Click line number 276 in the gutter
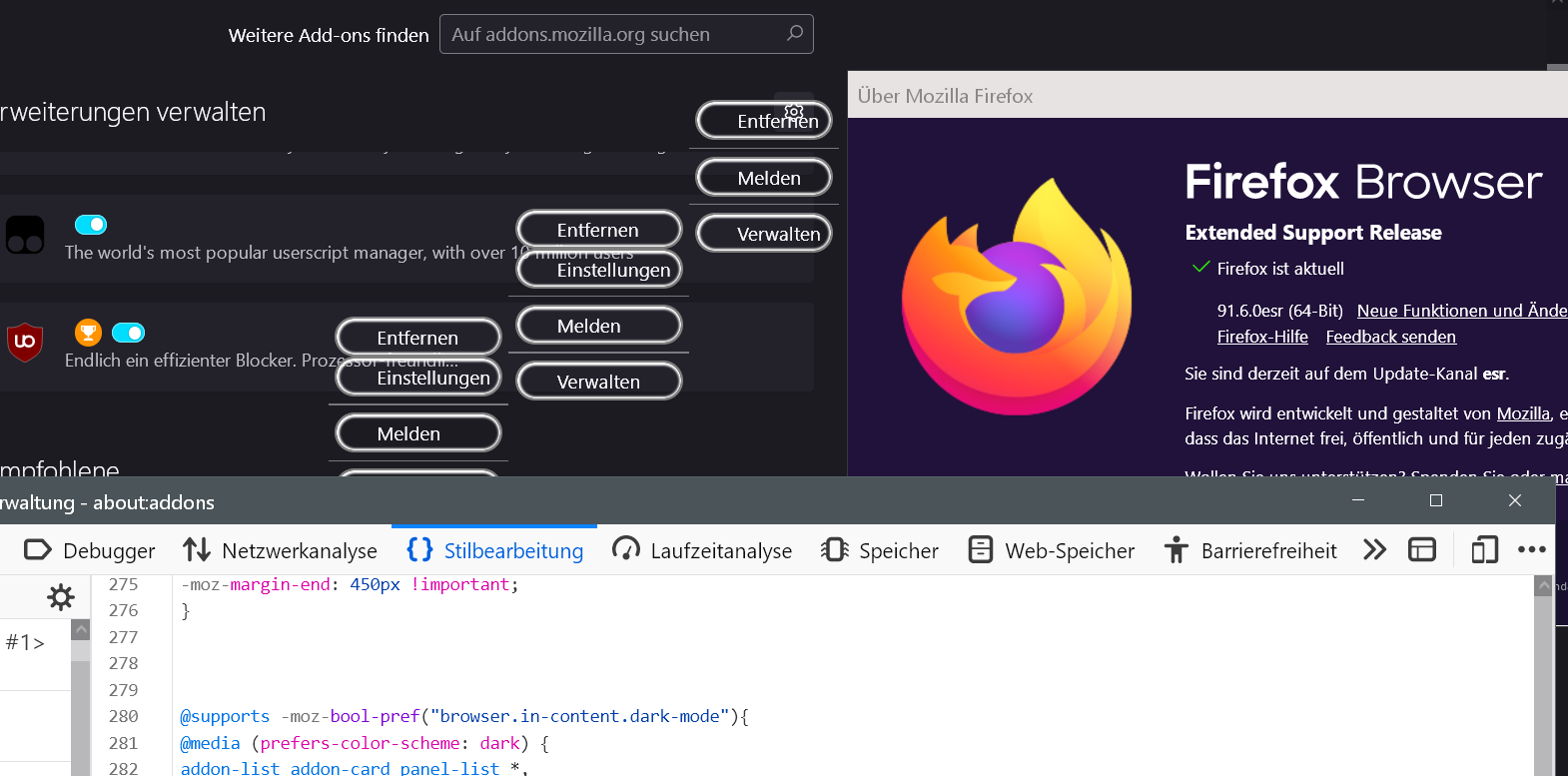The image size is (1568, 776). (x=124, y=610)
